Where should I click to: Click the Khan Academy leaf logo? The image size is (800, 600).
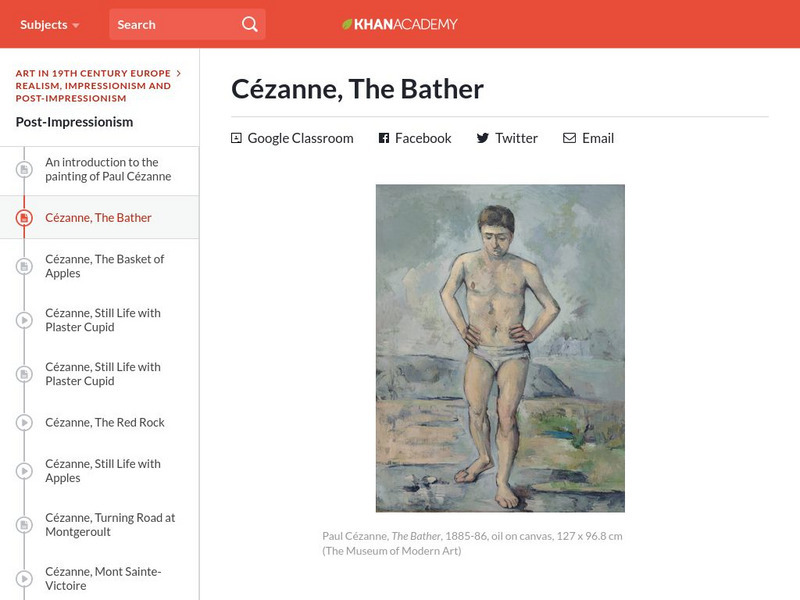pos(348,24)
